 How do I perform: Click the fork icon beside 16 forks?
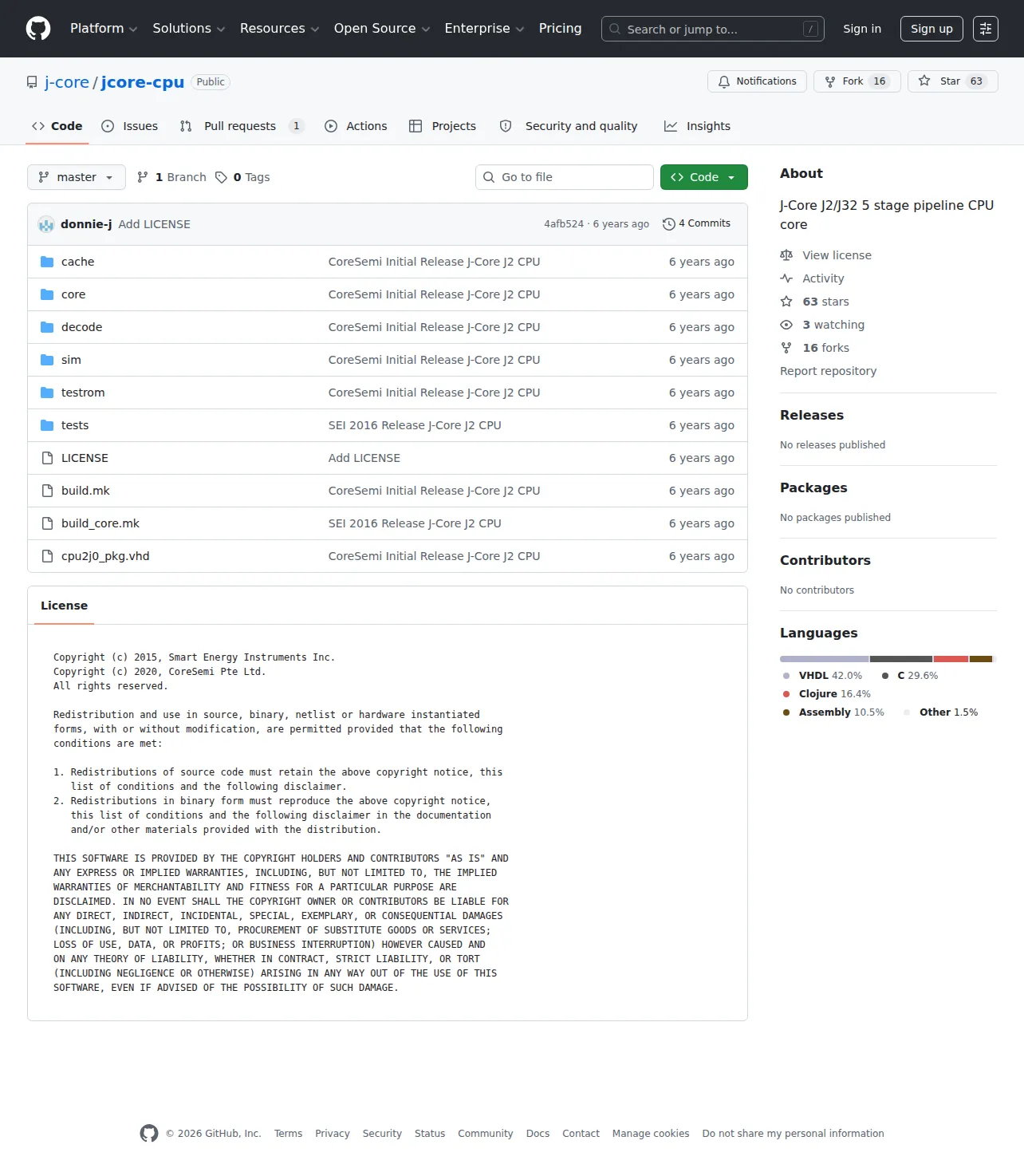tap(786, 348)
